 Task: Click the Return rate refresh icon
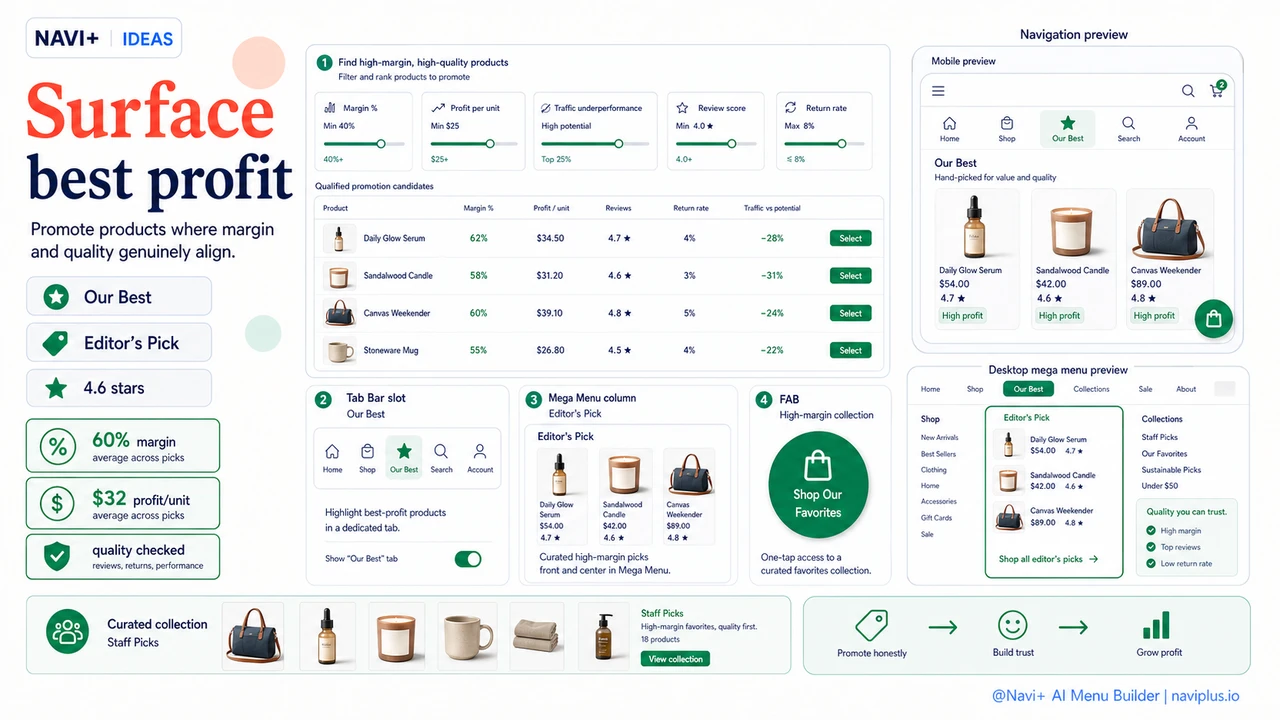click(790, 107)
